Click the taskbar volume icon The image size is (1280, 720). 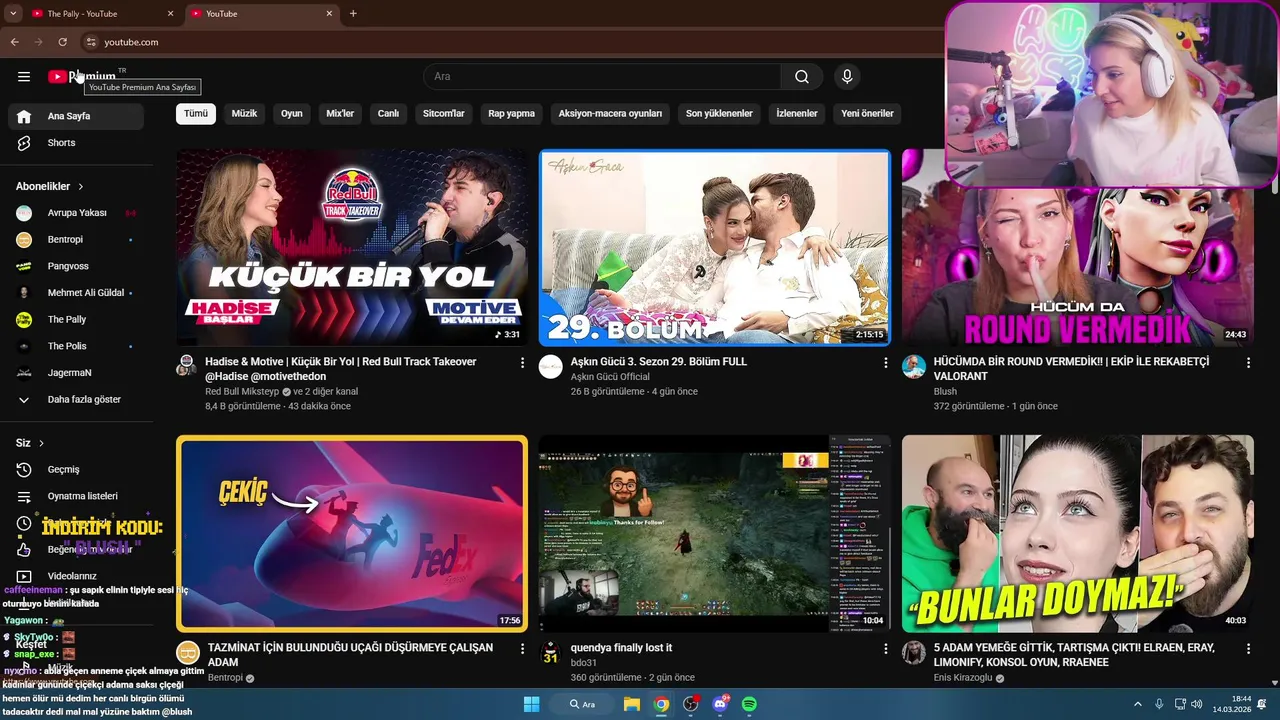click(x=1197, y=704)
